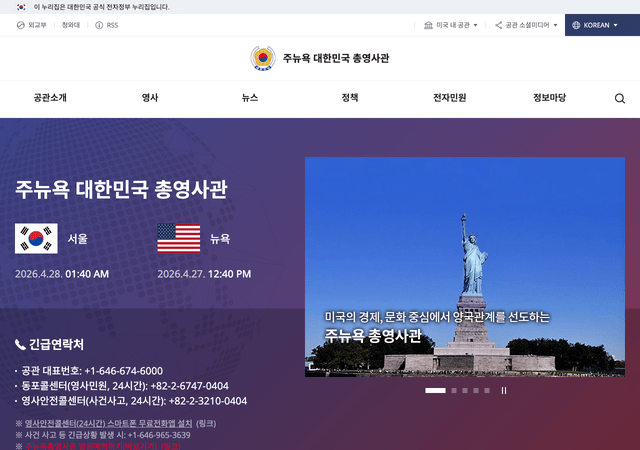Open the 영사 menu

[150, 98]
